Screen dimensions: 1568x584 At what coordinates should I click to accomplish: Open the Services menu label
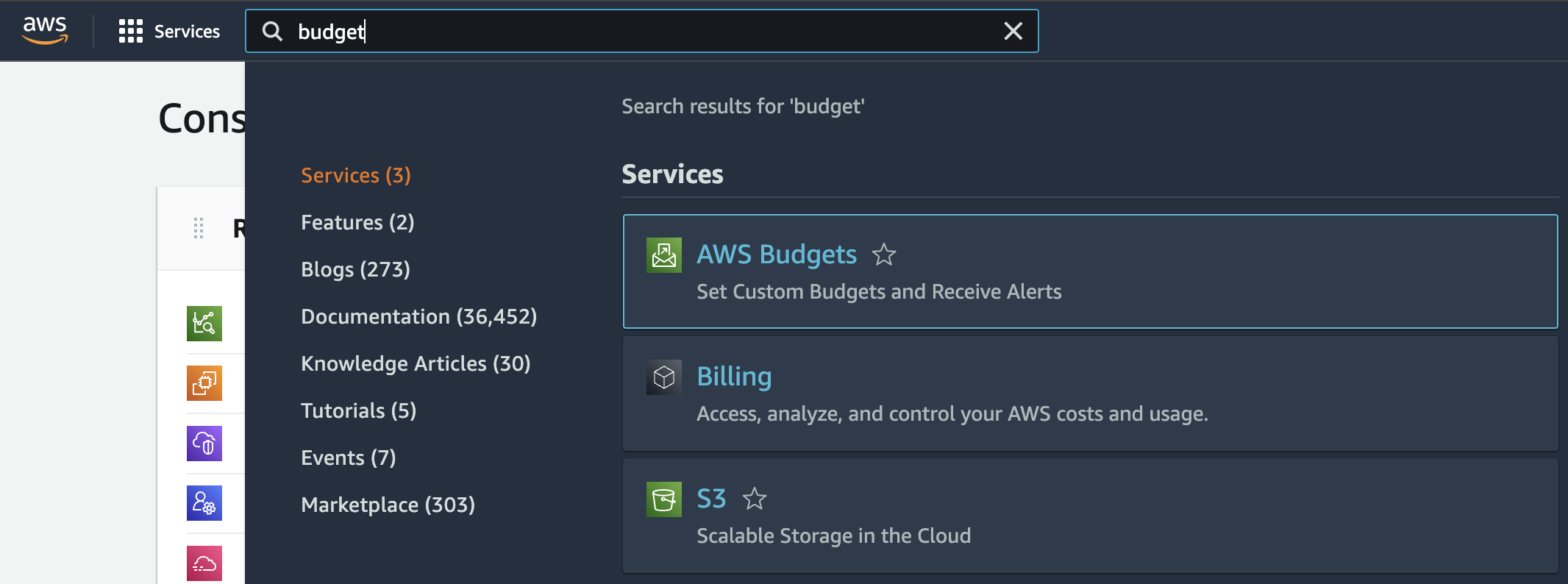click(187, 31)
